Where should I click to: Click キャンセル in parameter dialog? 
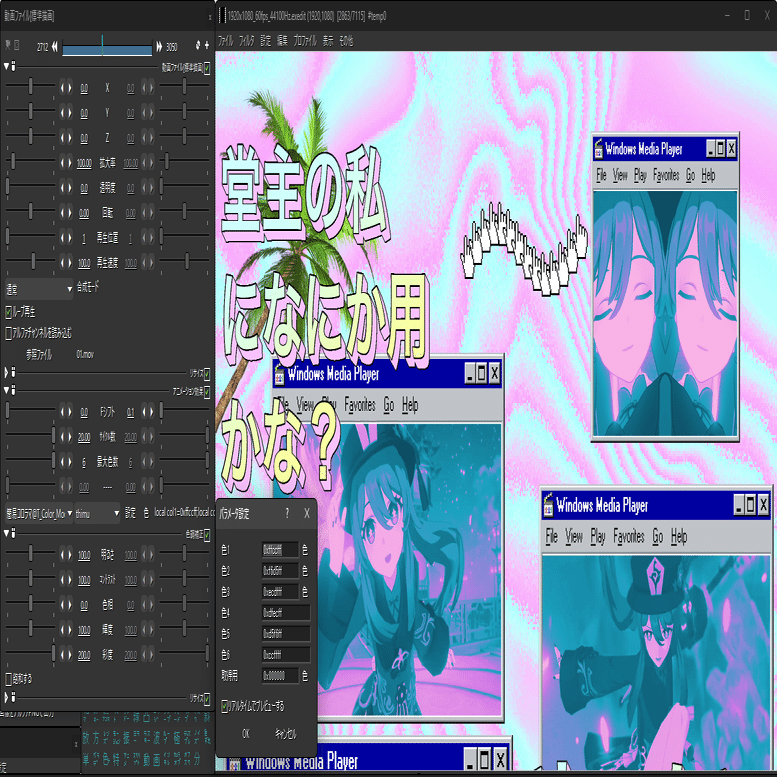point(285,734)
